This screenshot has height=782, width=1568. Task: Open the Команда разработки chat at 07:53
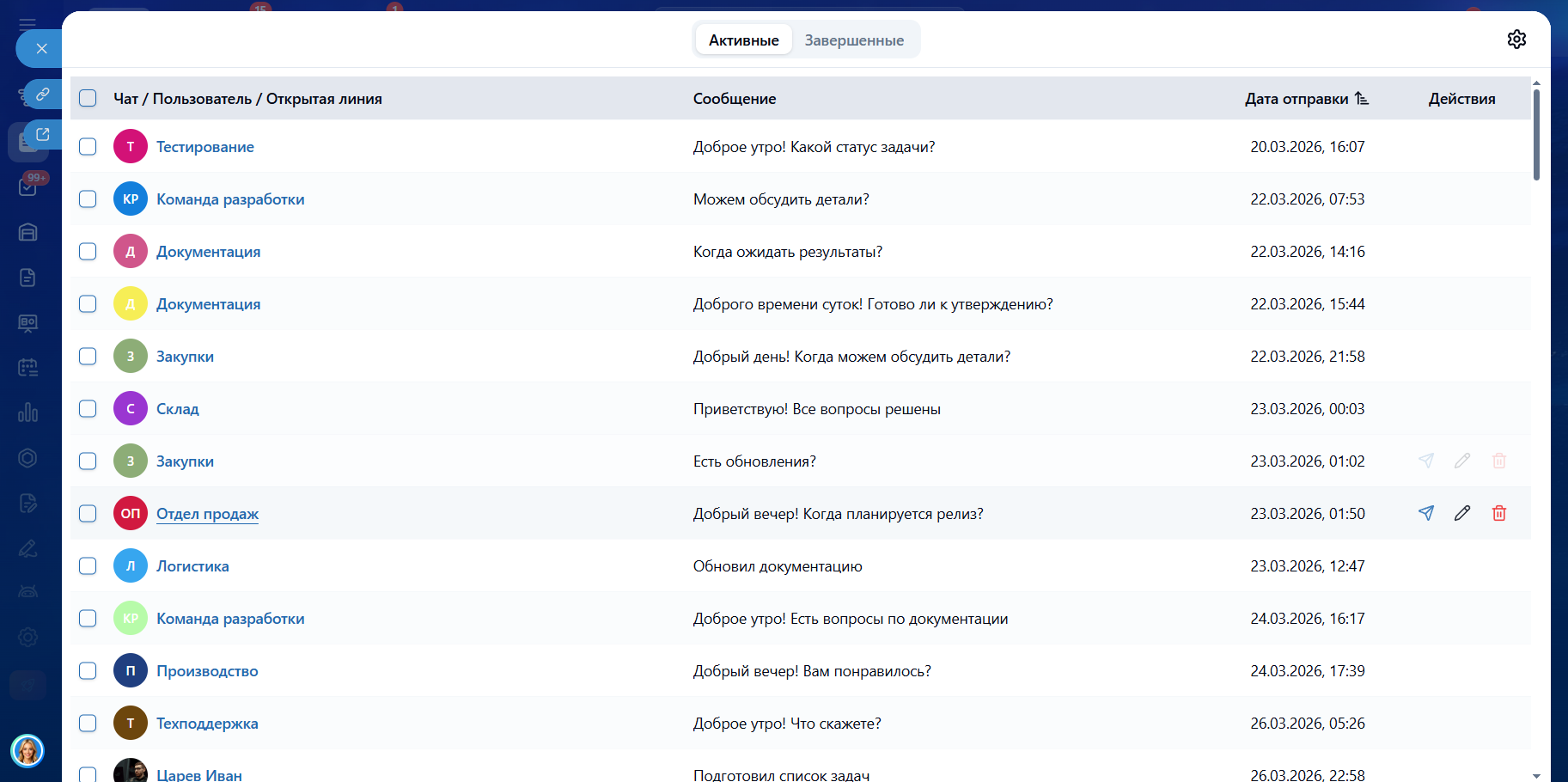click(x=230, y=199)
